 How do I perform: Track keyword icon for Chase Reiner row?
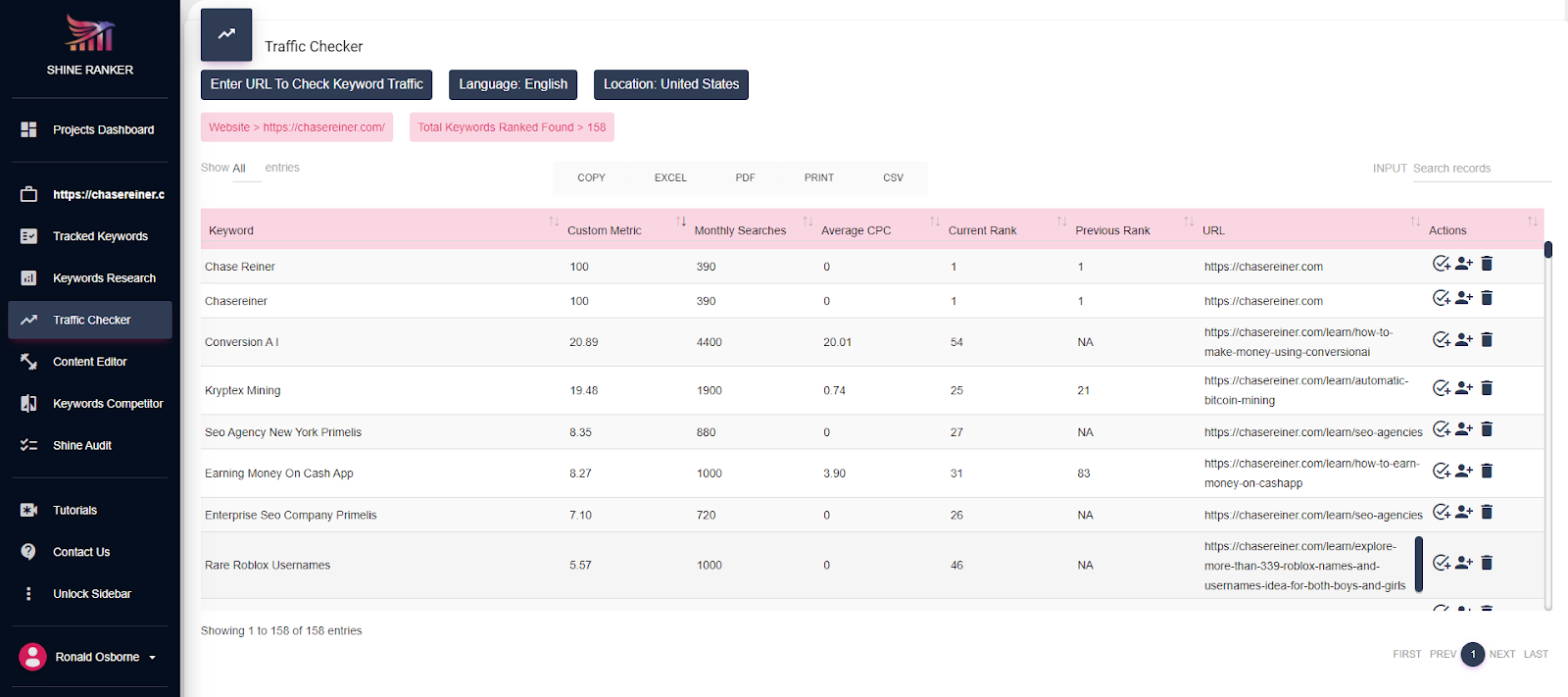(1441, 263)
